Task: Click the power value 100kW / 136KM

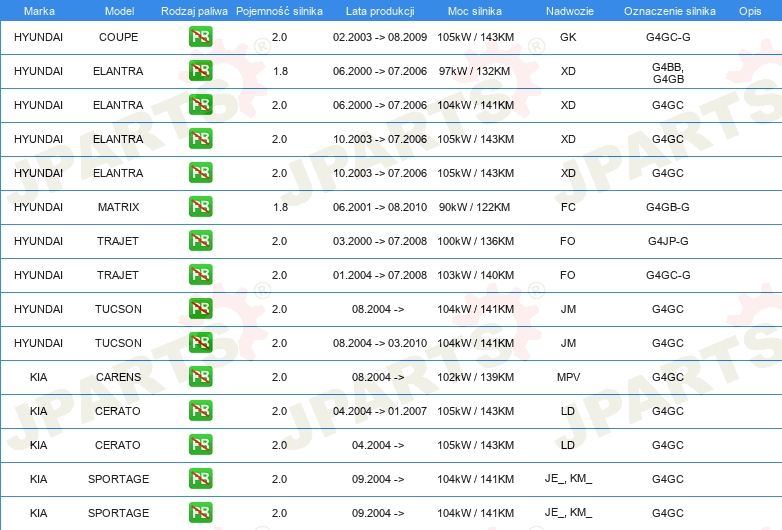Action: (476, 241)
